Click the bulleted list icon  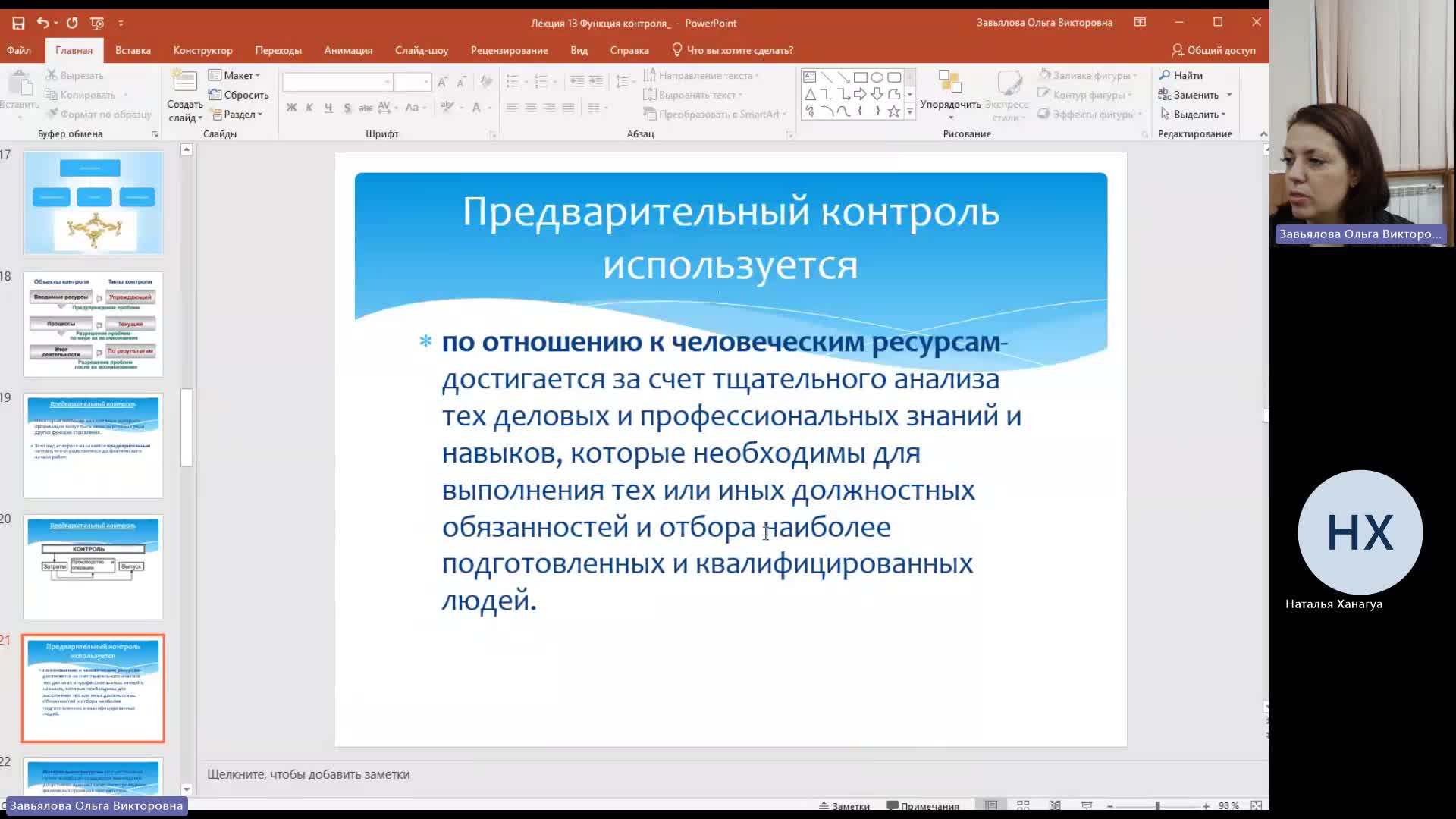(513, 82)
